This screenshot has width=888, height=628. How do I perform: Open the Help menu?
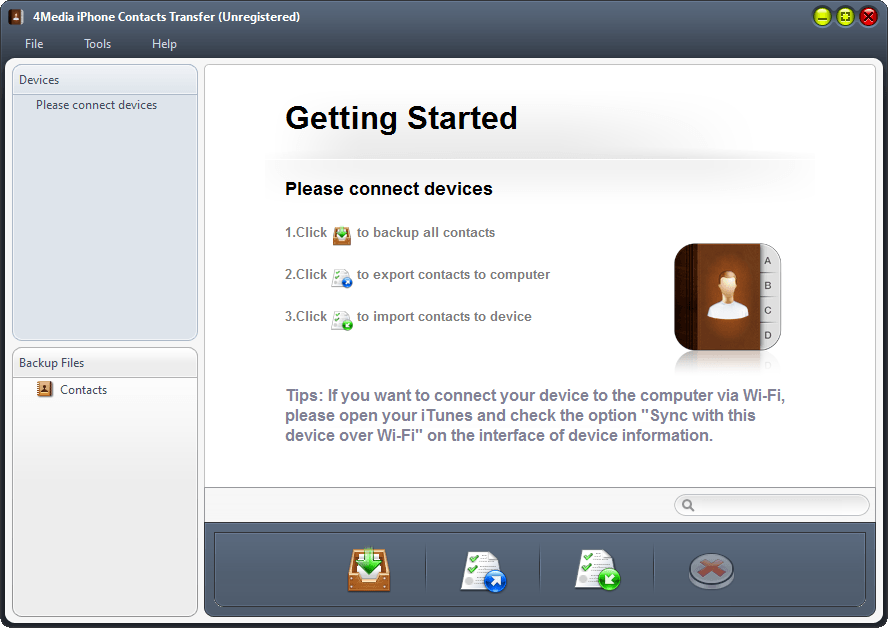[x=164, y=44]
